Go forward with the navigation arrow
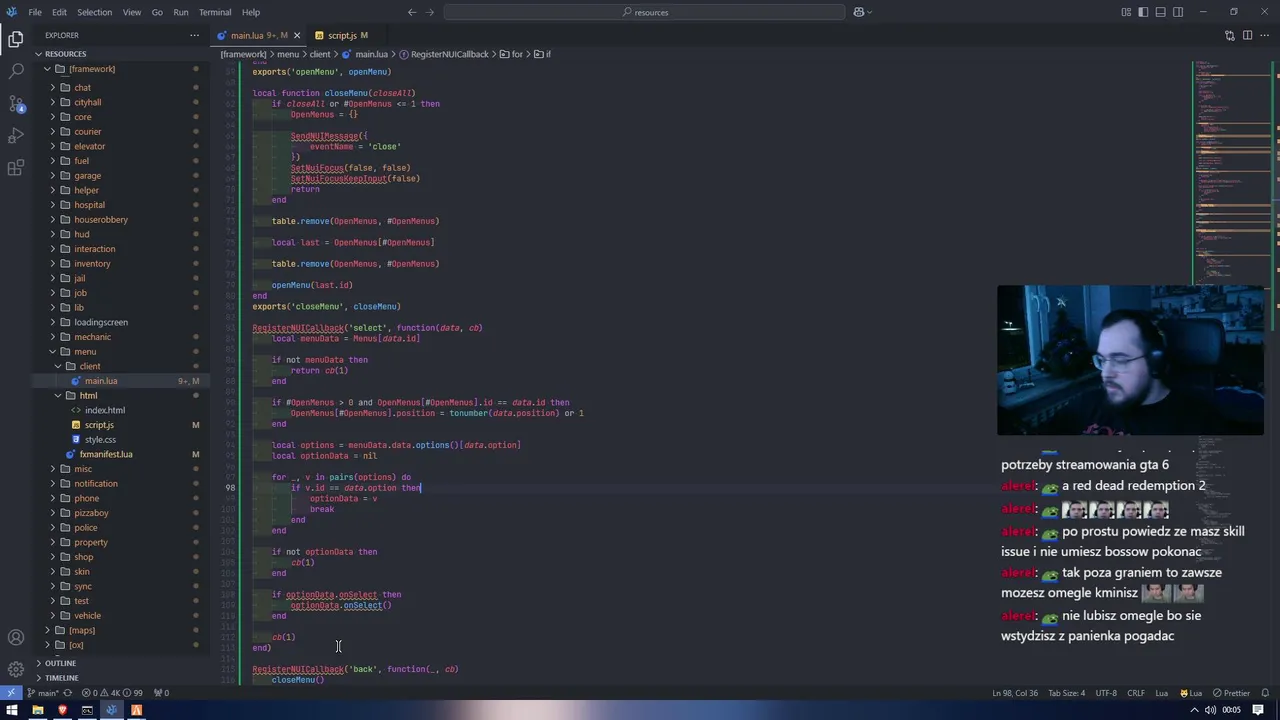 [431, 12]
